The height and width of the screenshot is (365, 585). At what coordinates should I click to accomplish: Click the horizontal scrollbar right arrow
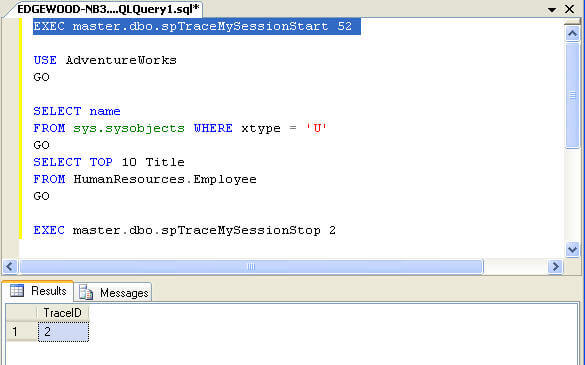pos(555,266)
